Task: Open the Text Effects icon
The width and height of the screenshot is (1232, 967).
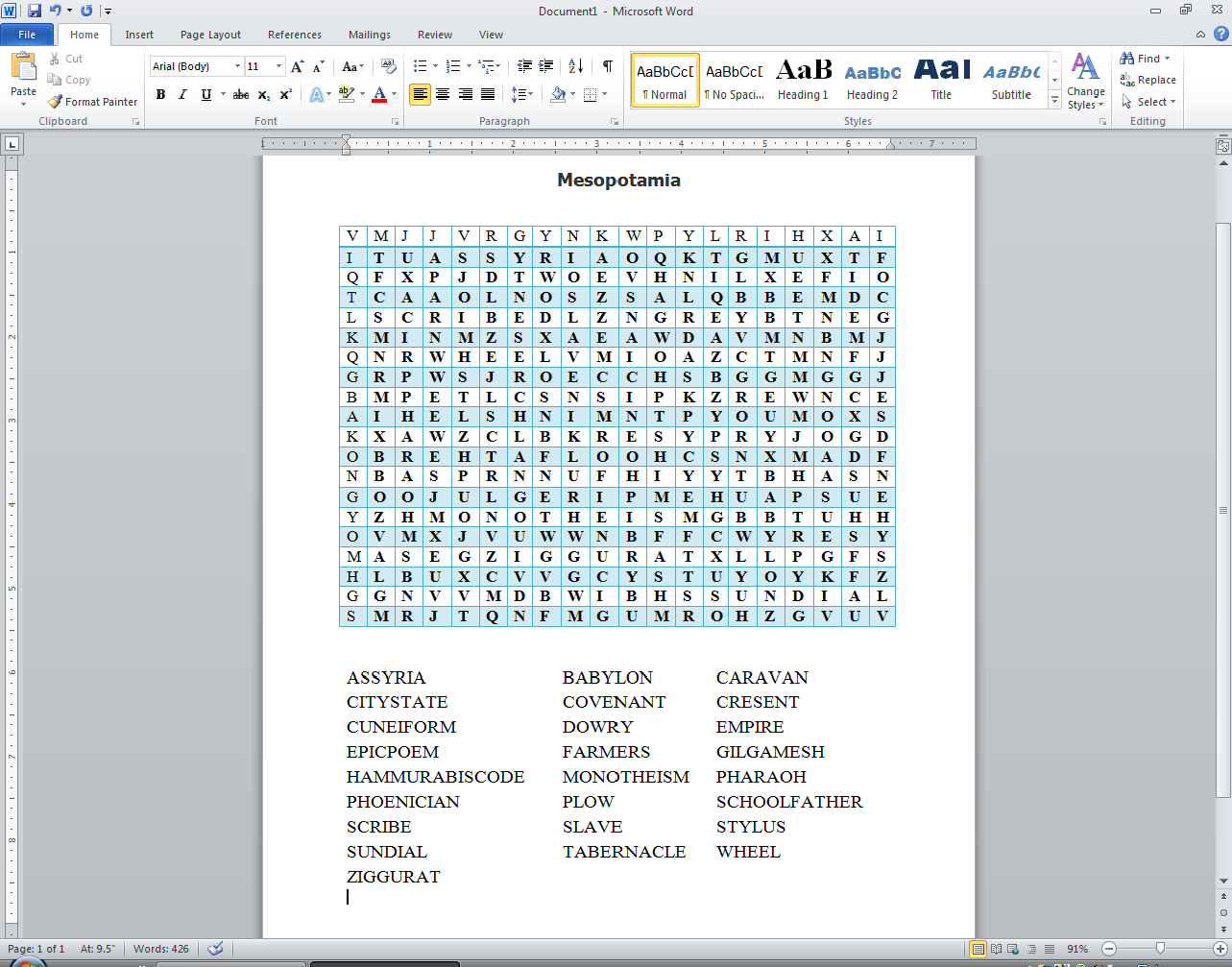Action: click(x=316, y=94)
